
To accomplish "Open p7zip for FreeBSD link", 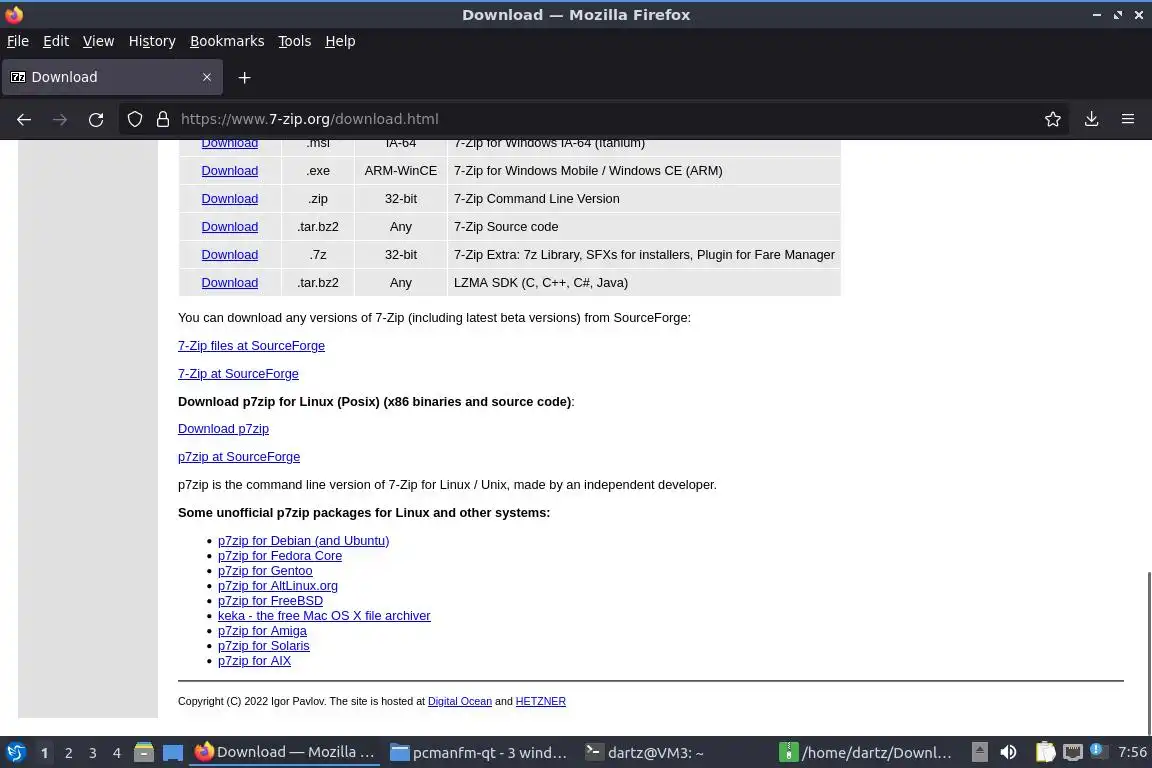I will [270, 600].
